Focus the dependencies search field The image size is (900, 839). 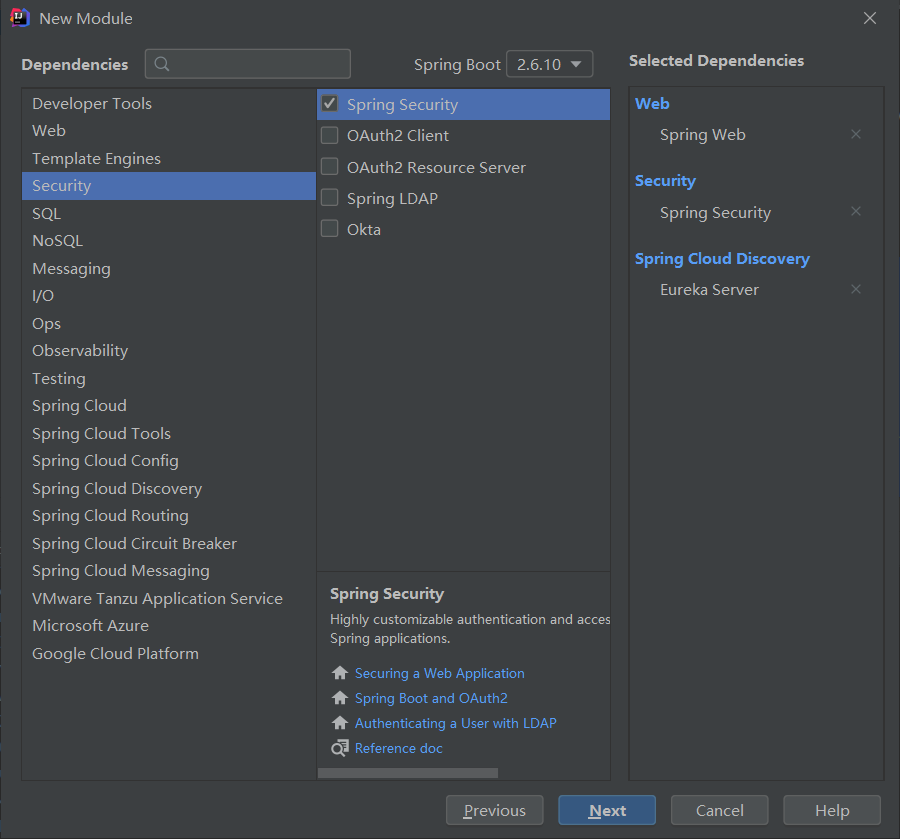coord(248,64)
